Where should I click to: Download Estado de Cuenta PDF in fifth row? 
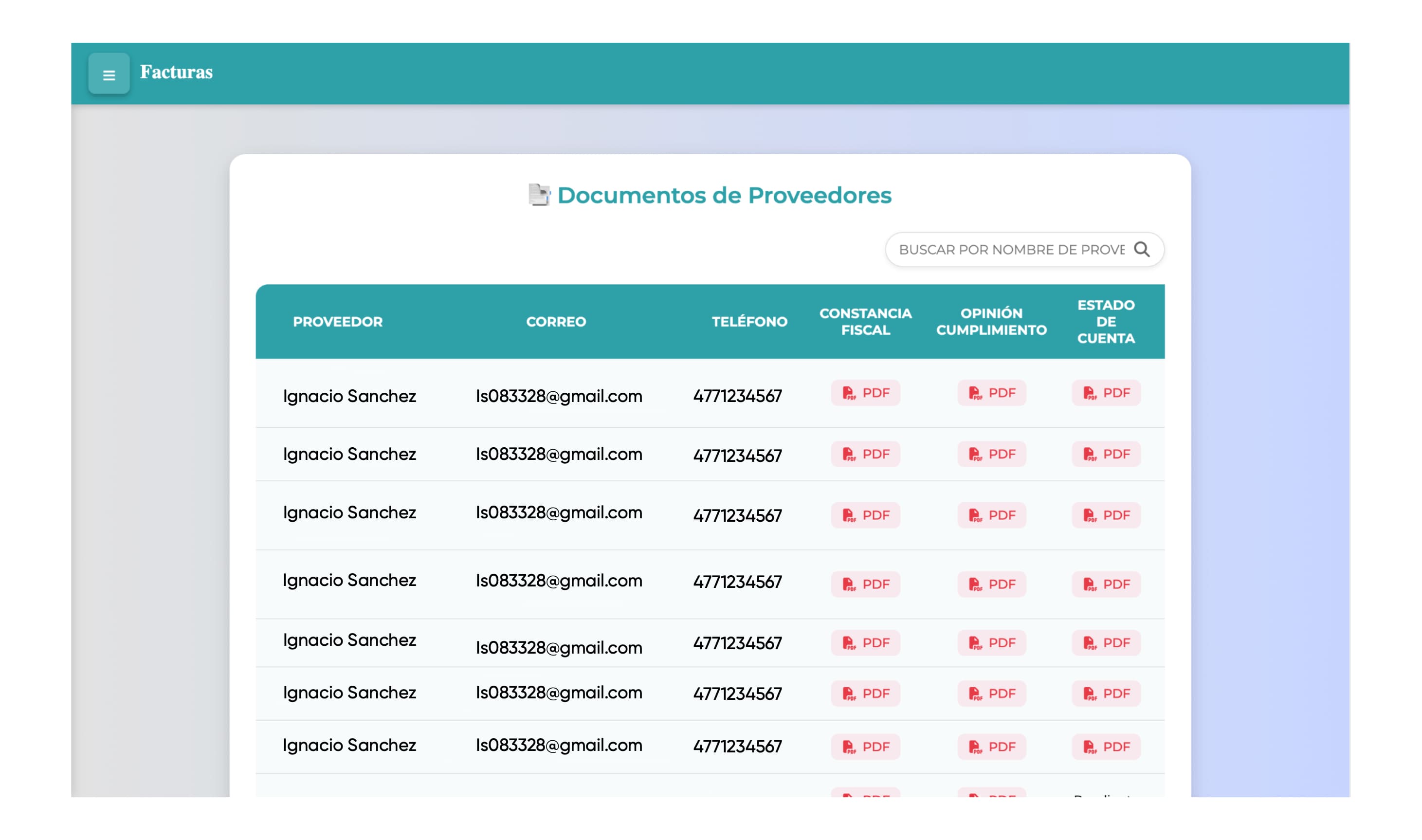pos(1106,643)
